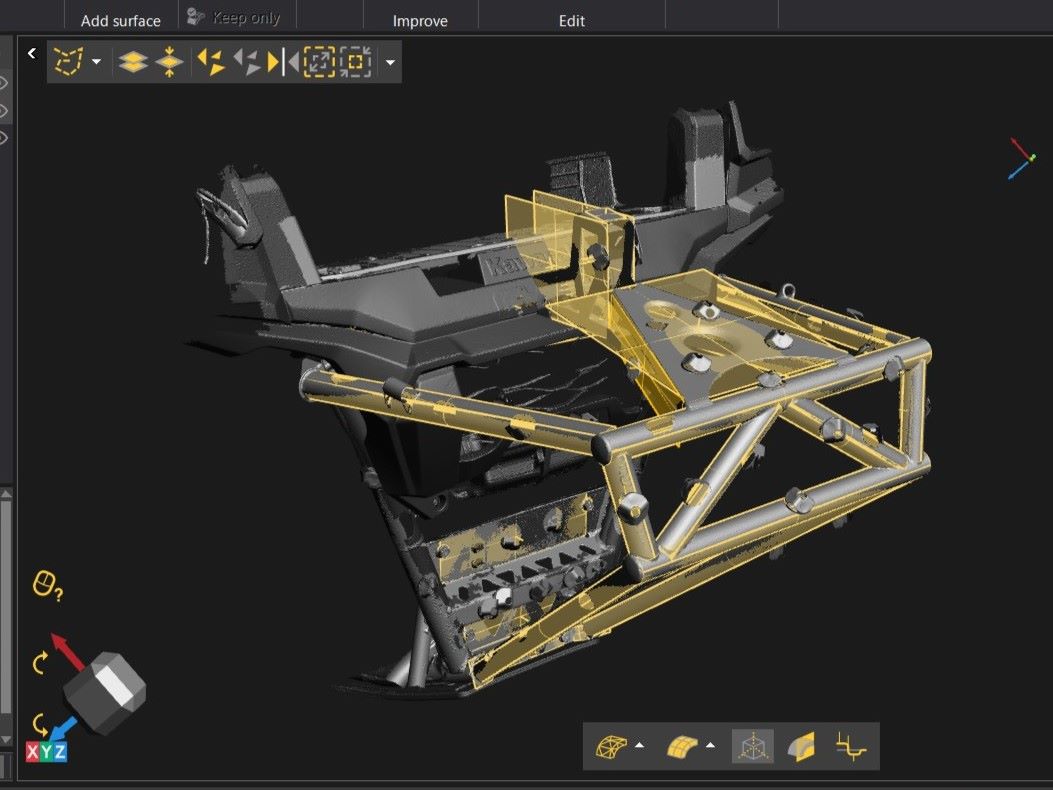Click the yellow scattered triangles icon
The image size is (1053, 790).
[x=211, y=62]
